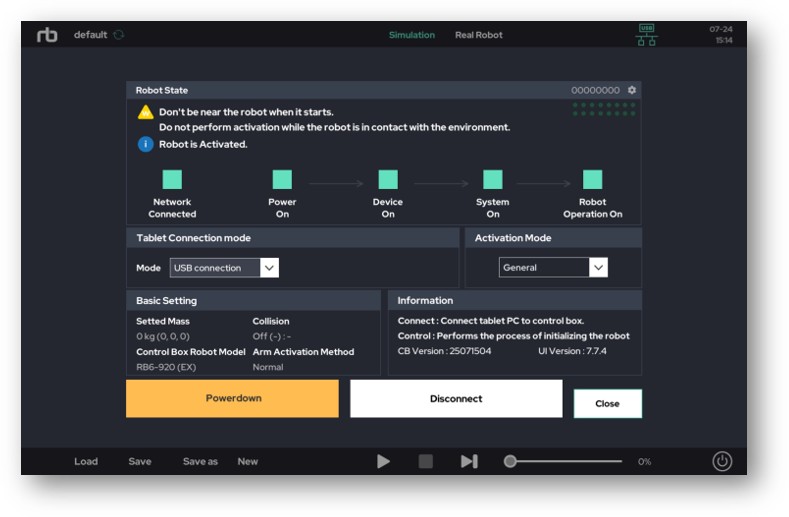
Task: Click the blue info icon
Action: [x=145, y=144]
